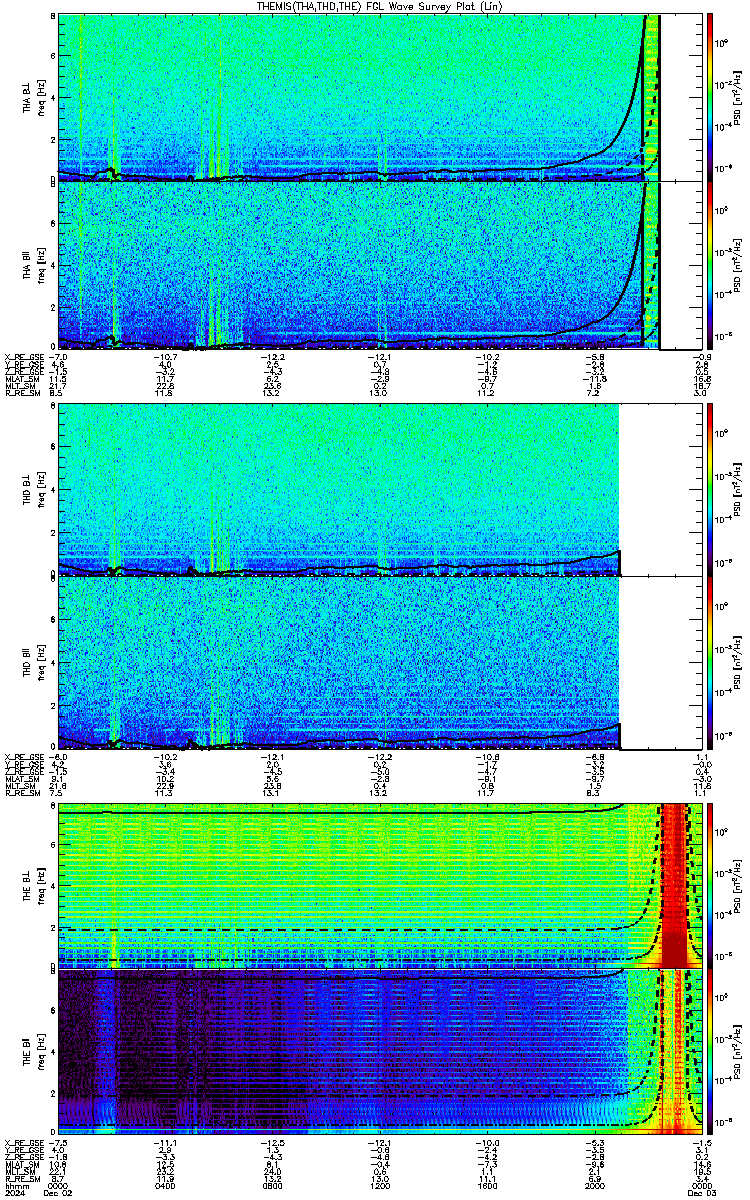
Task: Click the "2000" time tick label
Action: 595,1186
